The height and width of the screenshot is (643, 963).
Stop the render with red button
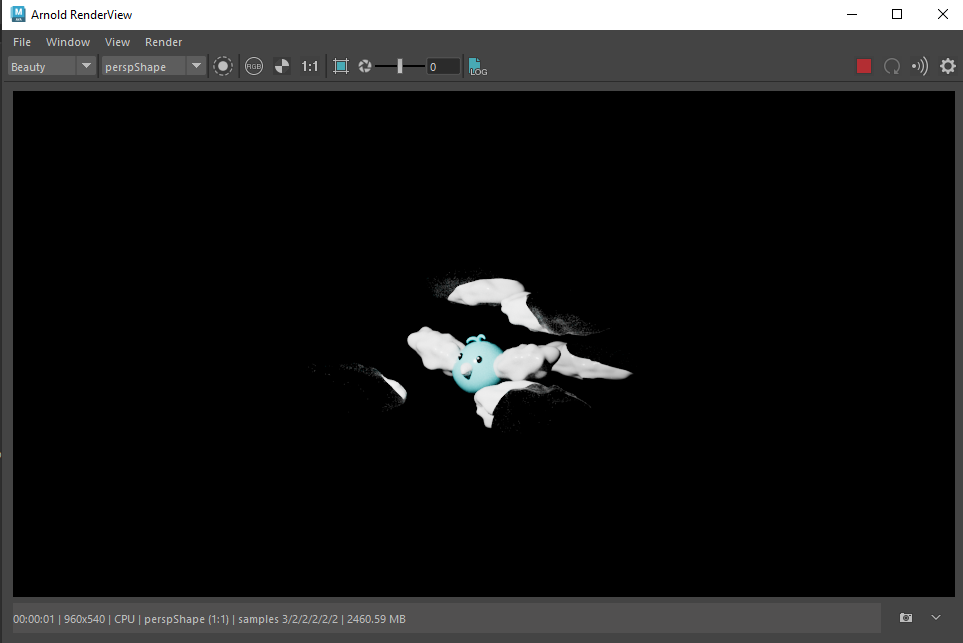point(864,66)
